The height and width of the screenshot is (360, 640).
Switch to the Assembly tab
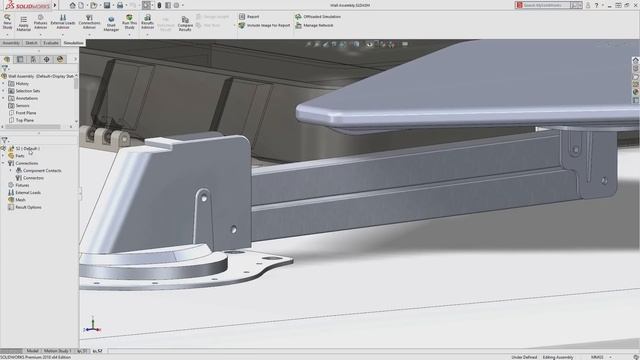click(11, 43)
